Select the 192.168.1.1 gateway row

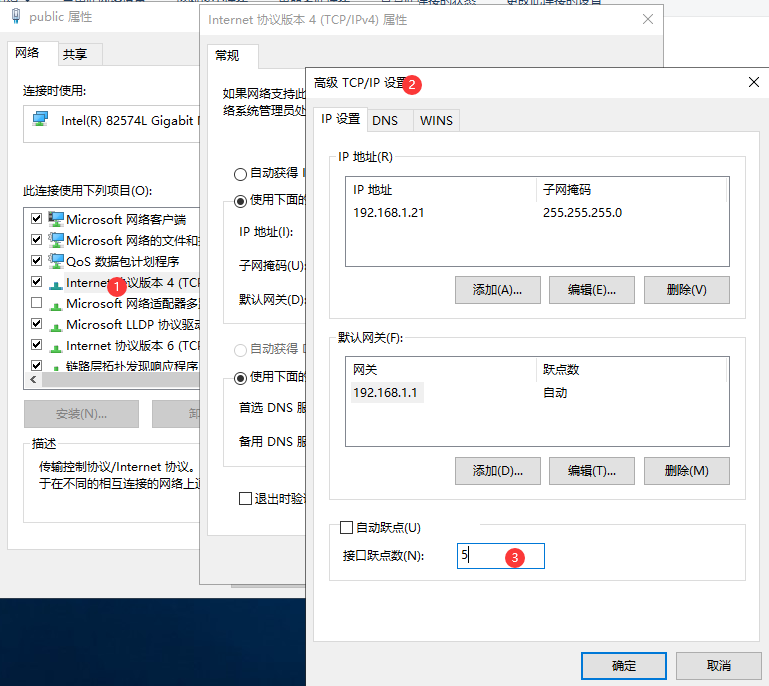point(386,393)
